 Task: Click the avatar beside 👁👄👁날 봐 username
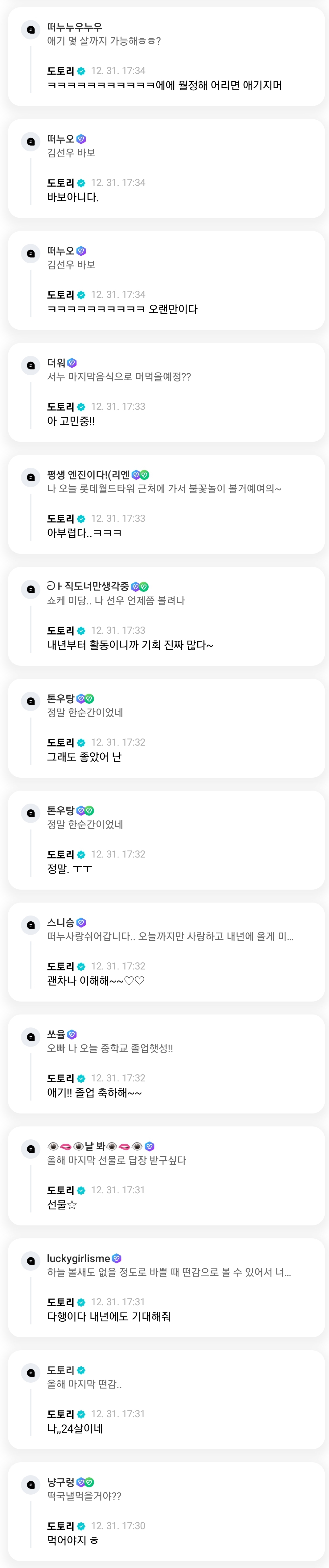coord(31,1149)
